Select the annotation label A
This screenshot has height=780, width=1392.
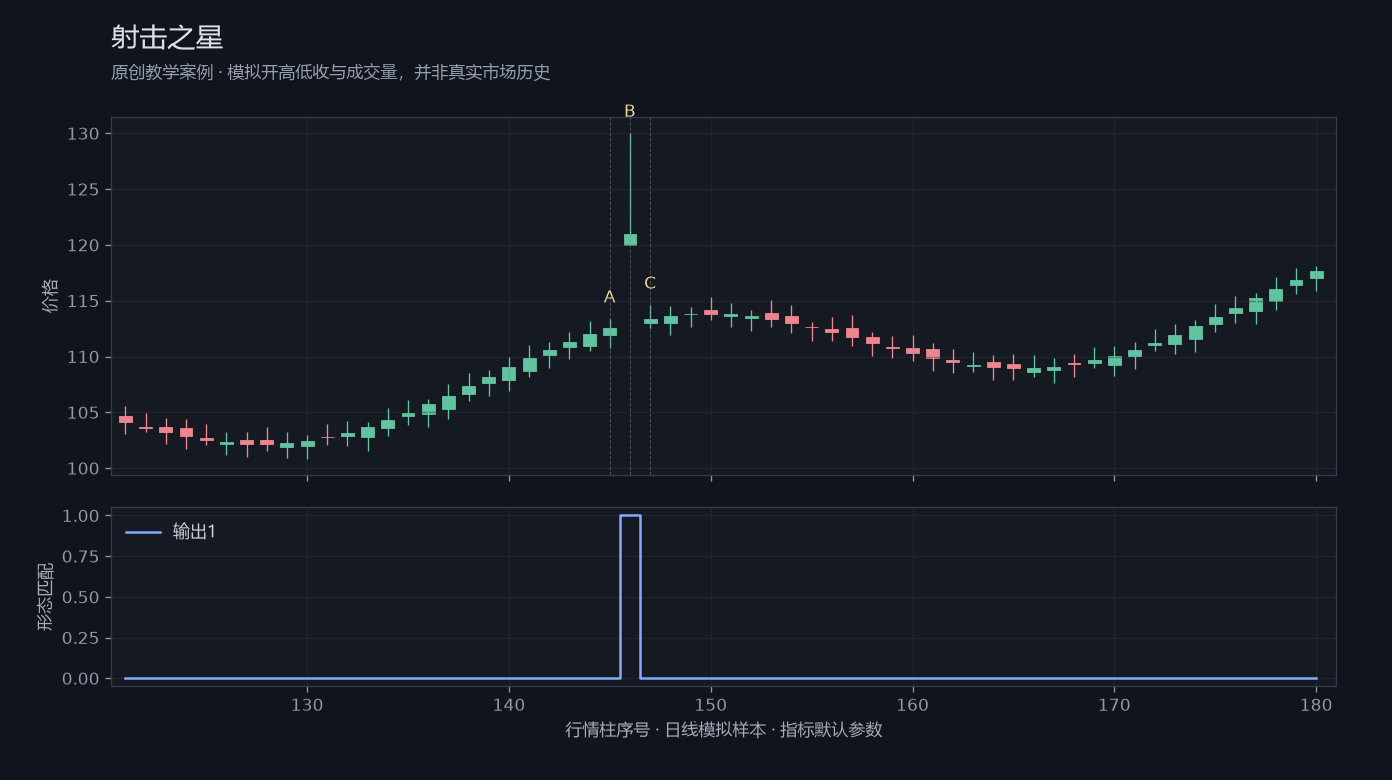(610, 297)
